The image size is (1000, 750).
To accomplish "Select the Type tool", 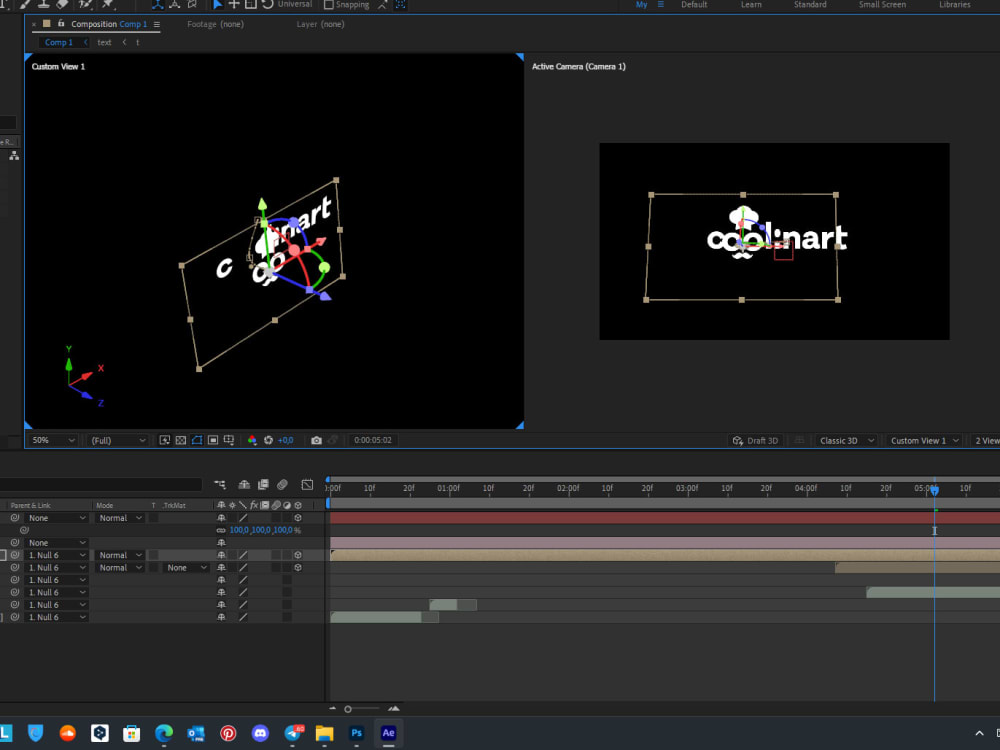I will (x=4, y=5).
